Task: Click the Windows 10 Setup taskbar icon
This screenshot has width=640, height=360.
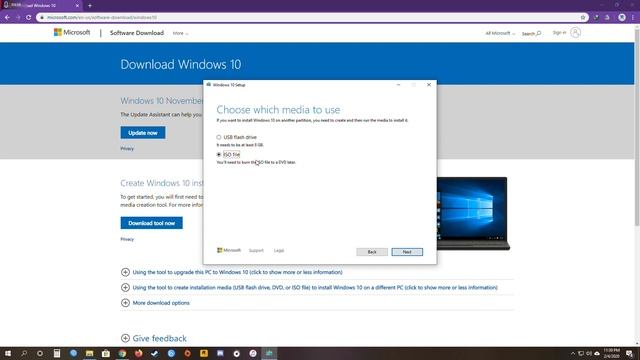Action: click(269, 353)
